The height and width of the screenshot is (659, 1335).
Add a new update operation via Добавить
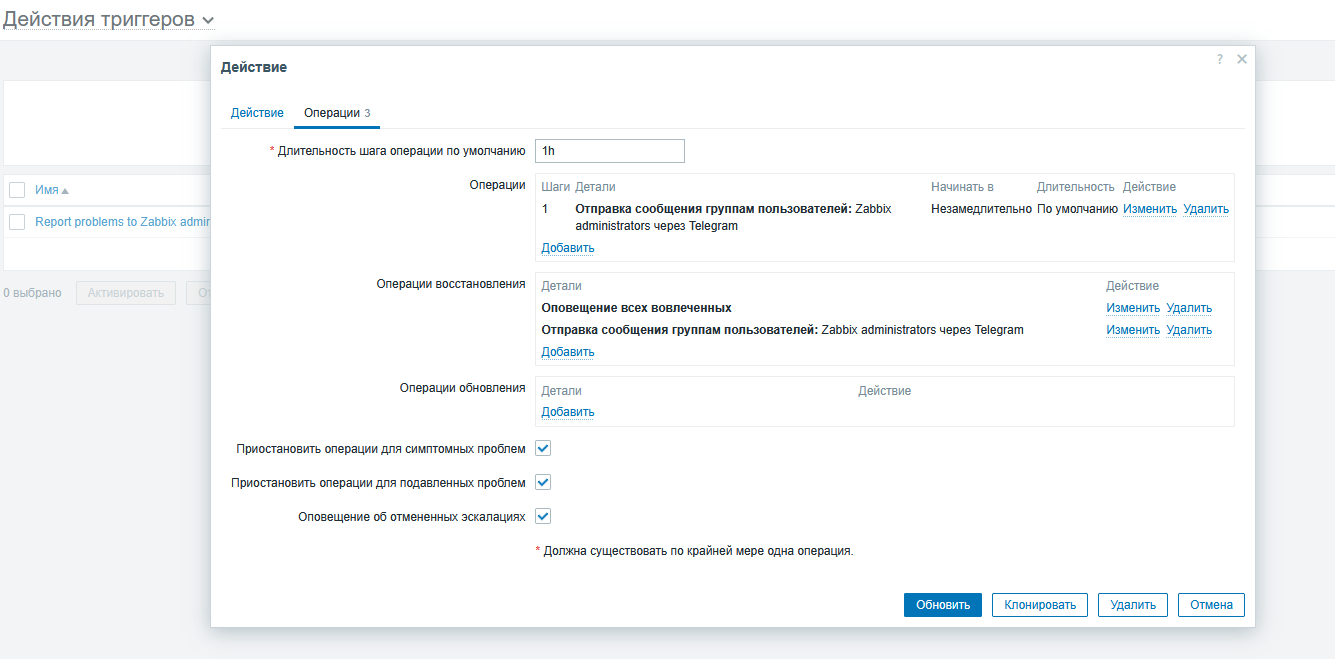(x=567, y=412)
